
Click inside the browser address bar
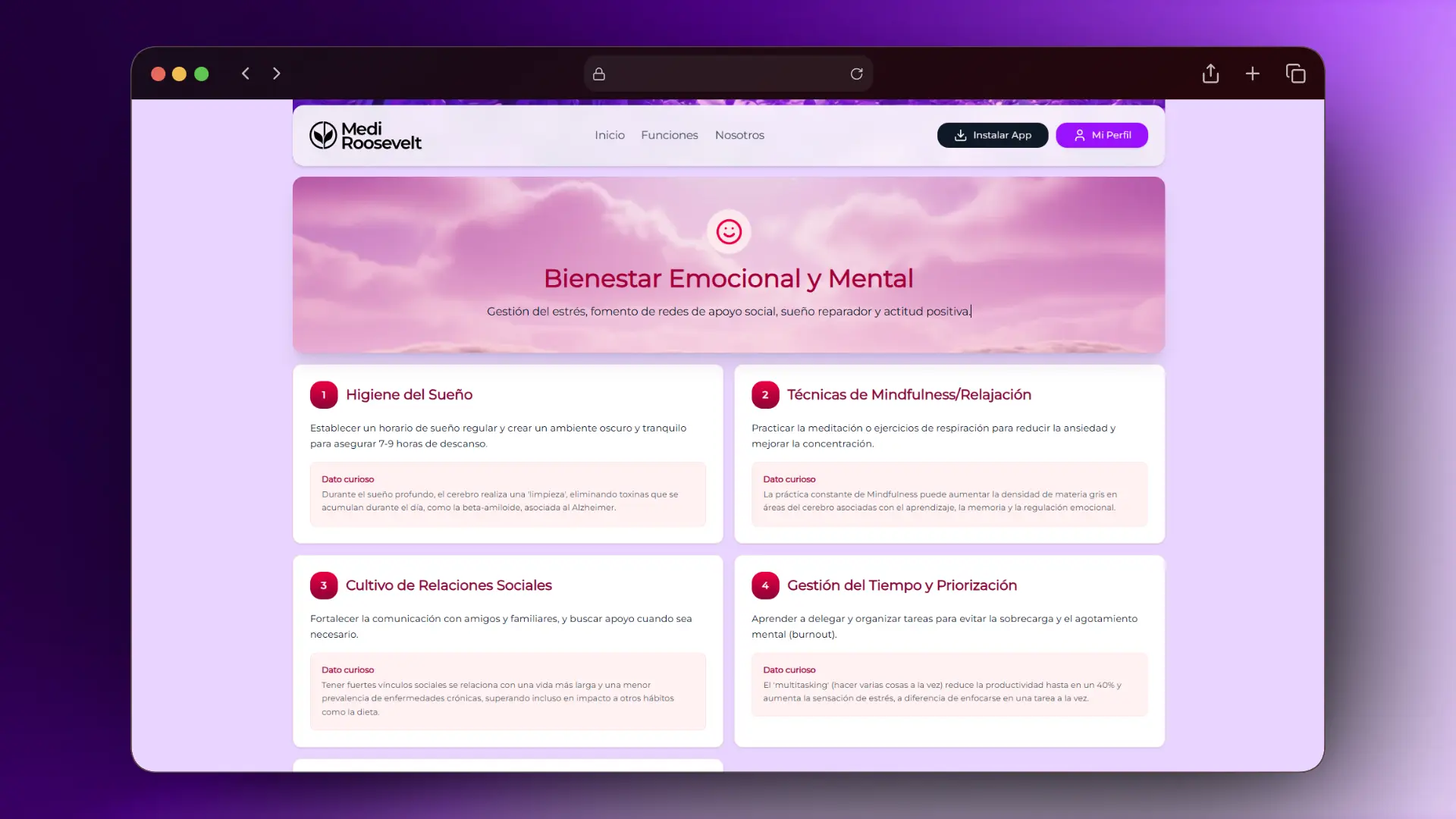(728, 74)
